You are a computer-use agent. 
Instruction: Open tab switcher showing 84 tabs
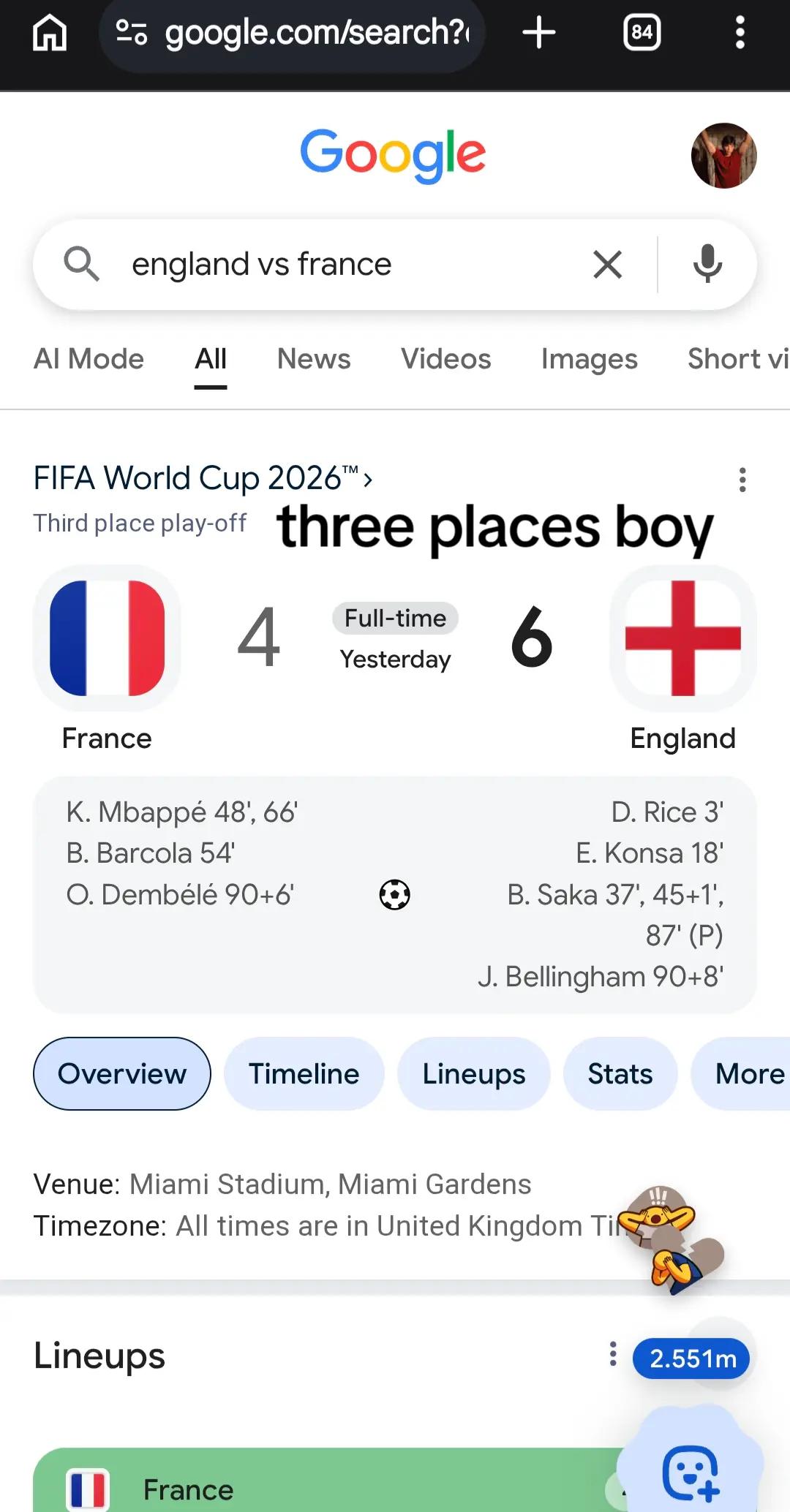tap(642, 33)
